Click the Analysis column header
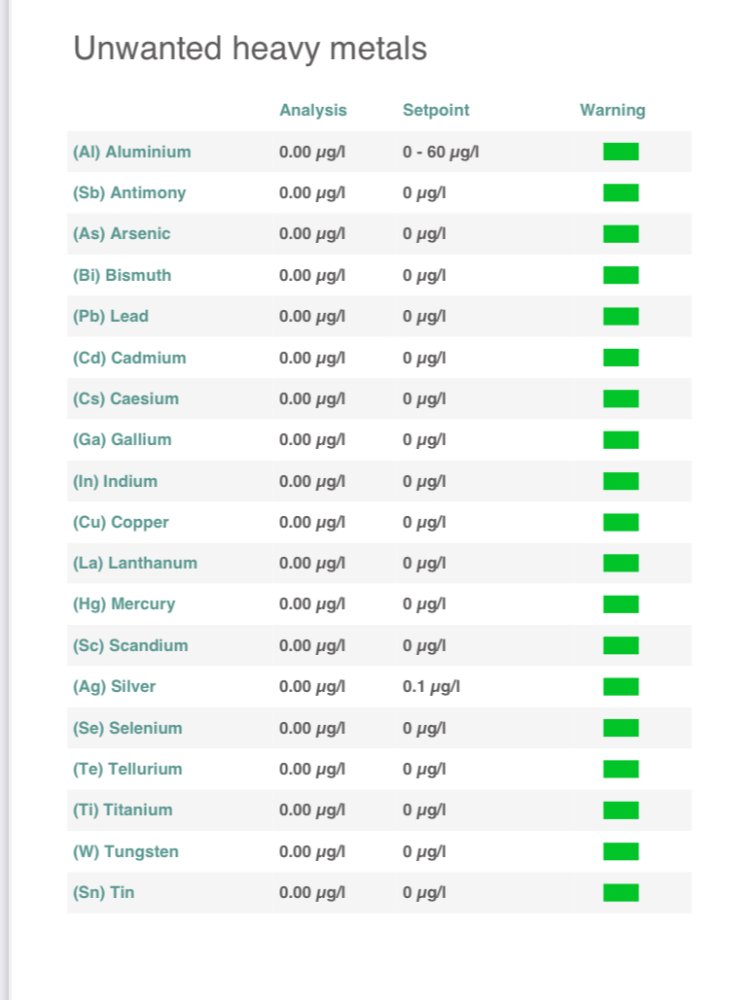The height and width of the screenshot is (1000, 751). (313, 110)
